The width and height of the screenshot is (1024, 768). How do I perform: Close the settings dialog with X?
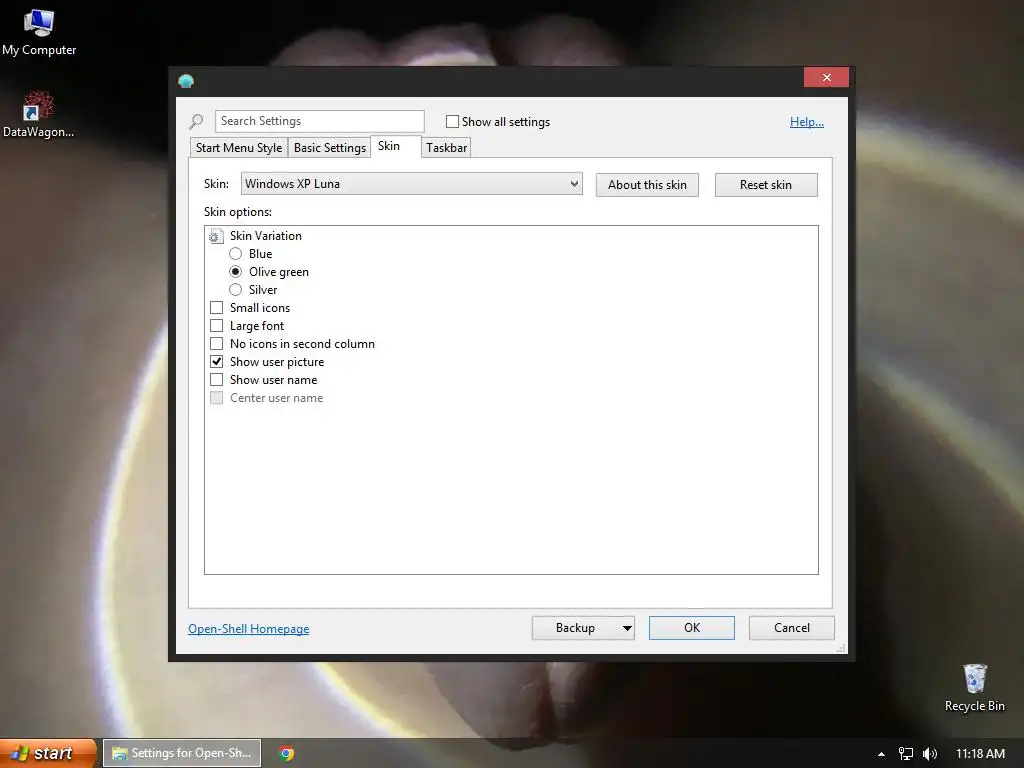(827, 78)
